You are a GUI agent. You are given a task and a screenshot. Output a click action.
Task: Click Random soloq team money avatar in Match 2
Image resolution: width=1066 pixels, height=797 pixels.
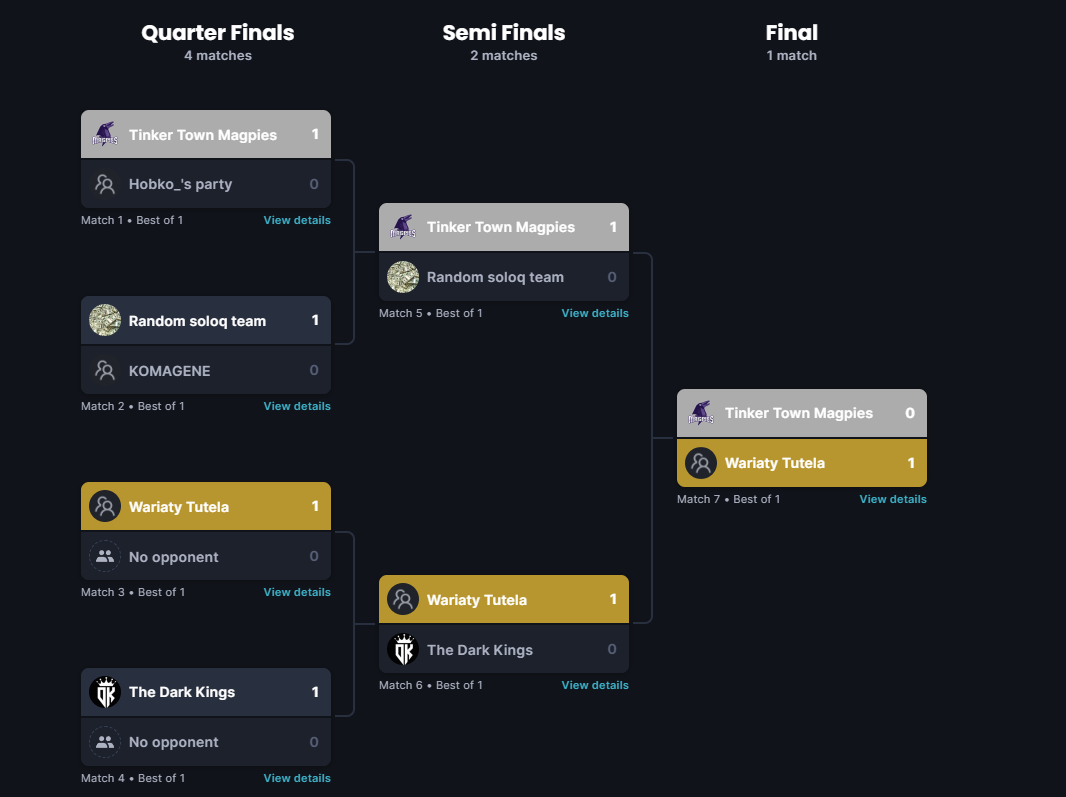click(x=105, y=320)
